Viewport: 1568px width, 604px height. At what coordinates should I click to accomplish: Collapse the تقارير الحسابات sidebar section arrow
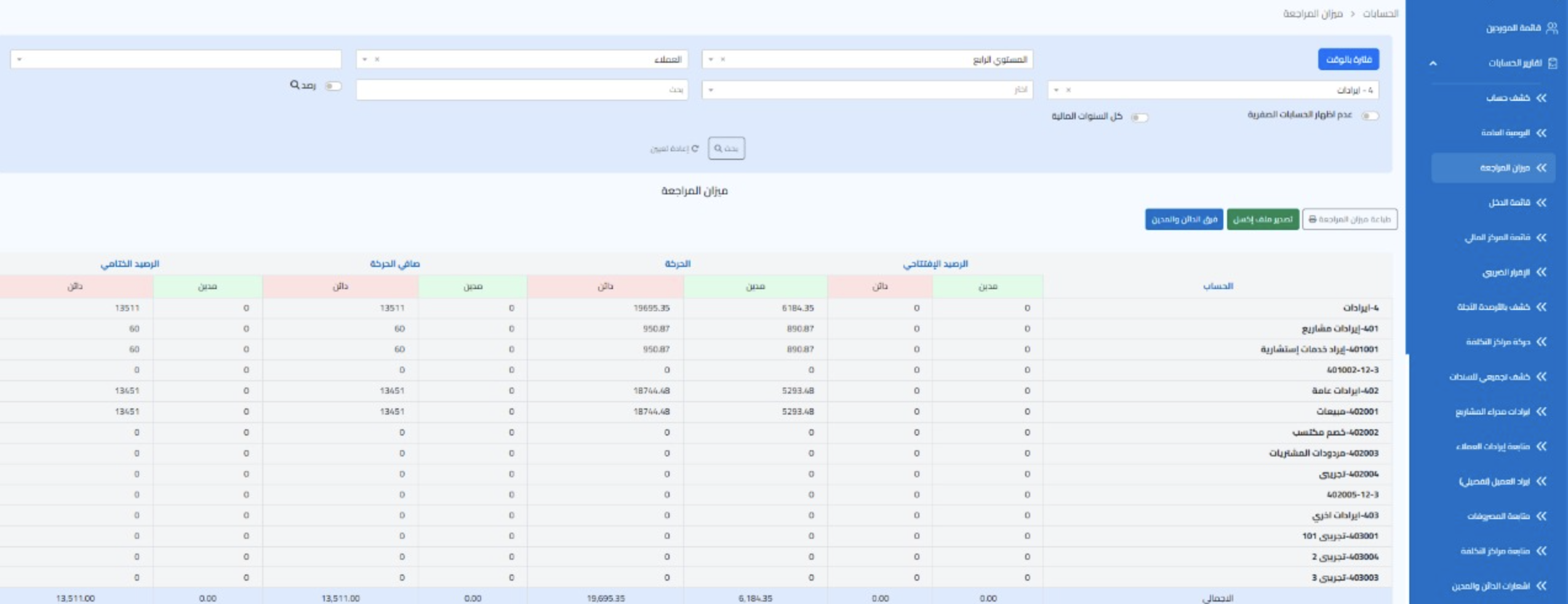pyautogui.click(x=1433, y=63)
